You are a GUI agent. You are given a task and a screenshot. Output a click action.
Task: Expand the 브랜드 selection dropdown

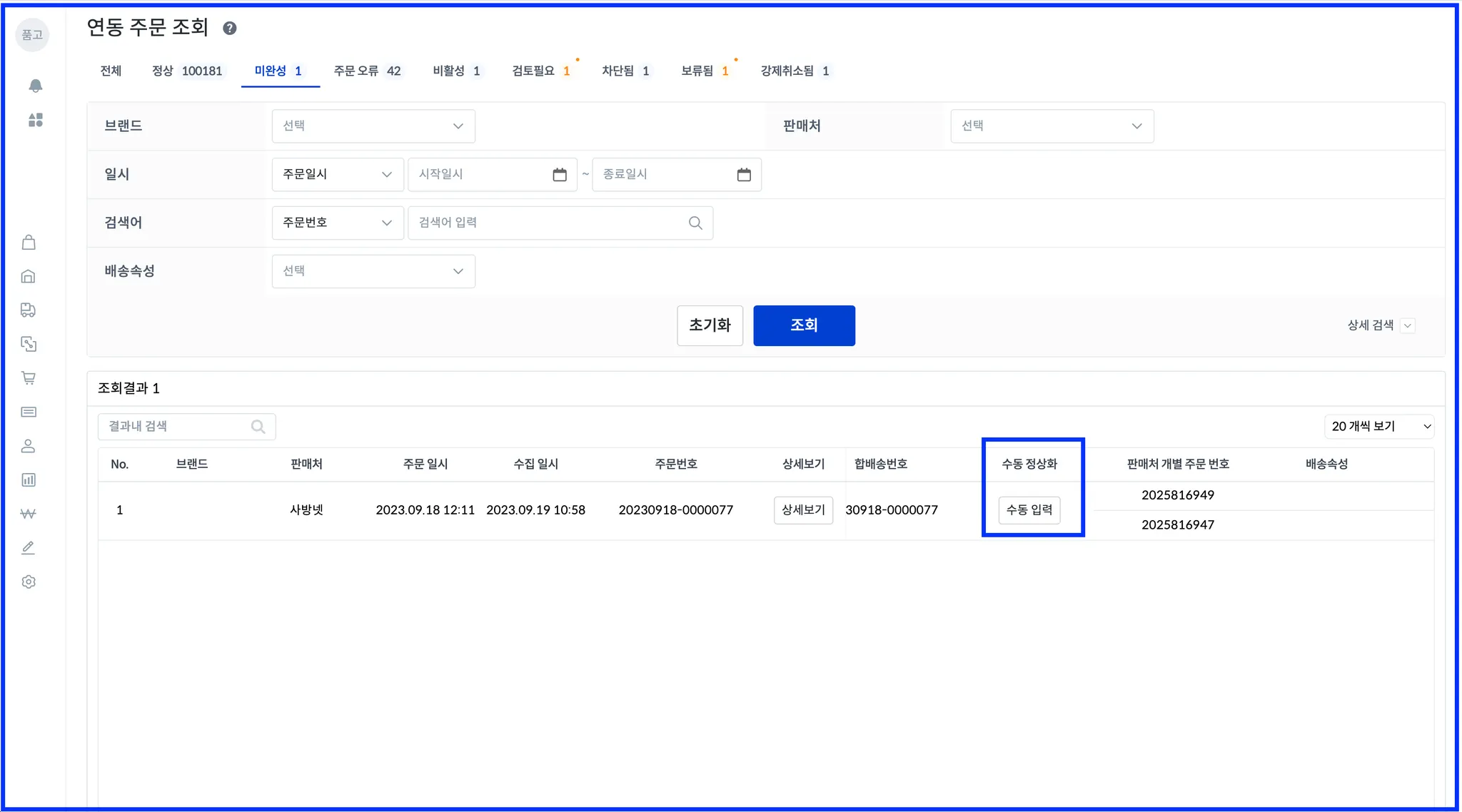pyautogui.click(x=373, y=126)
